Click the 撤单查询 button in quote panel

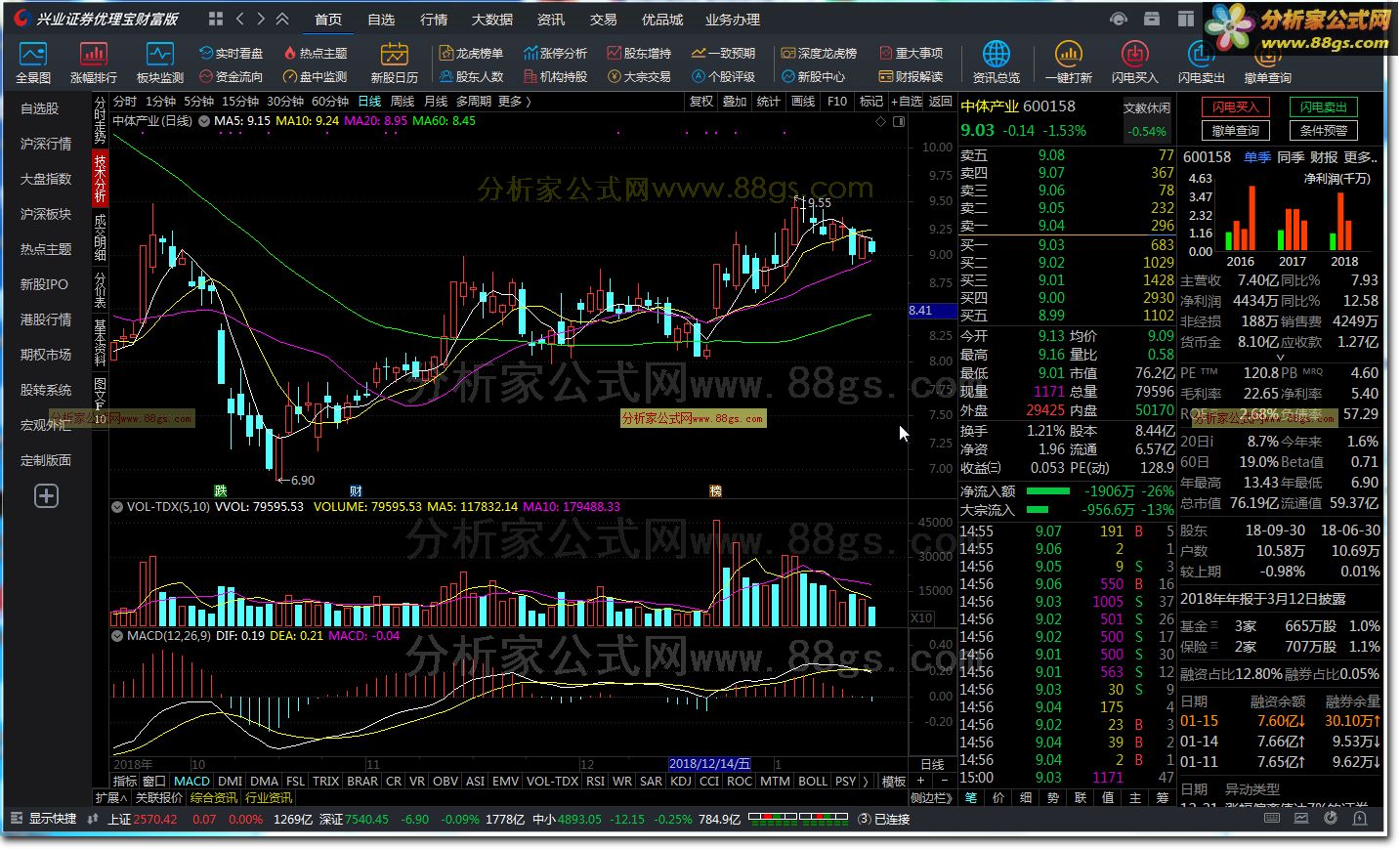(x=1235, y=130)
